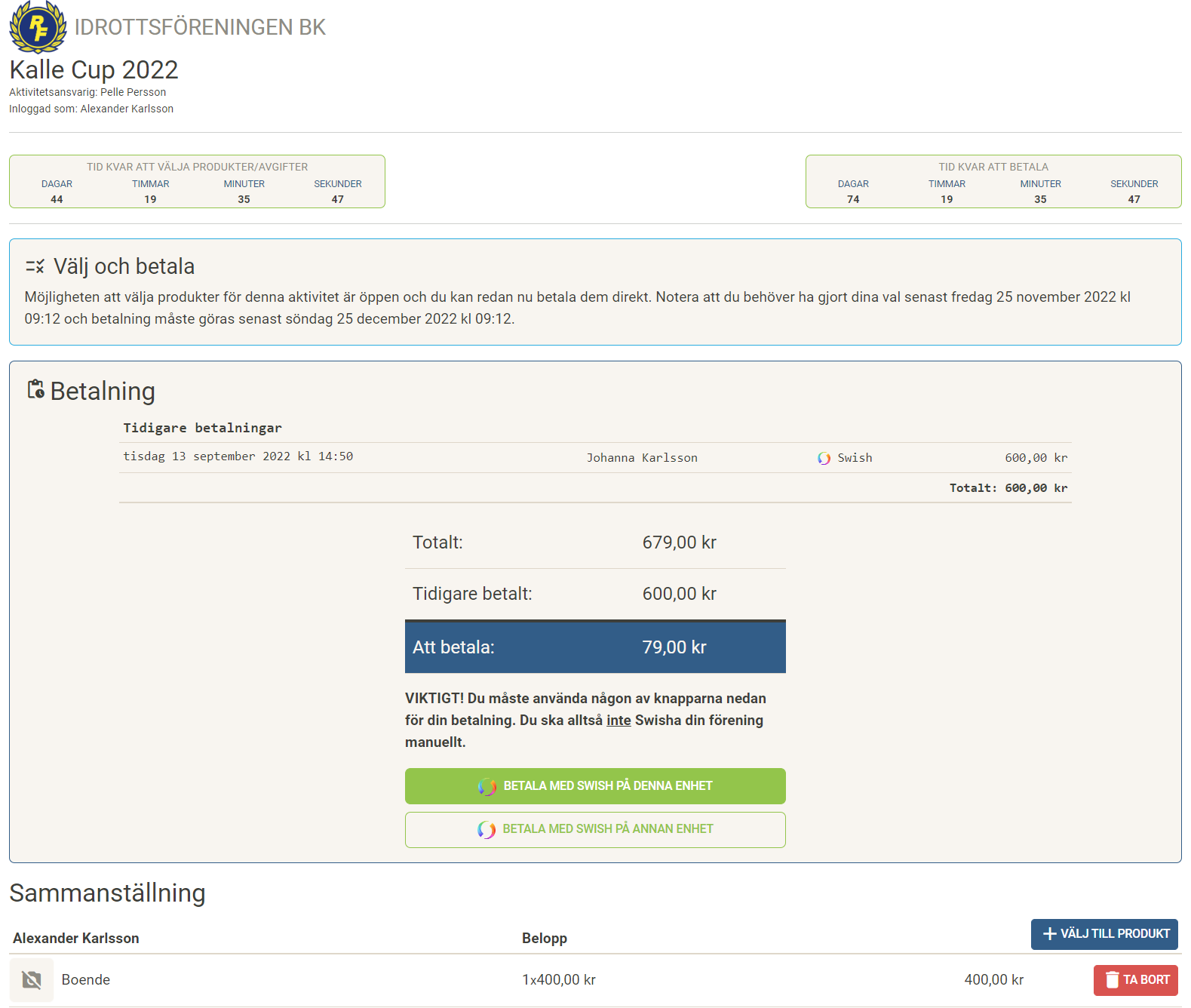This screenshot has width=1191, height=1008.
Task: Pay with Swish on this device
Action: coord(595,786)
